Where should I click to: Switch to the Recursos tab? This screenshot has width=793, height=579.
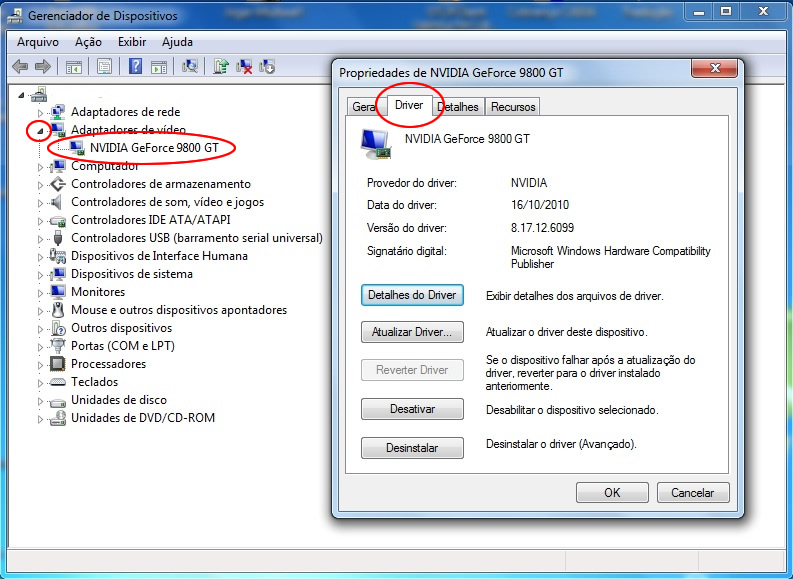pos(513,107)
